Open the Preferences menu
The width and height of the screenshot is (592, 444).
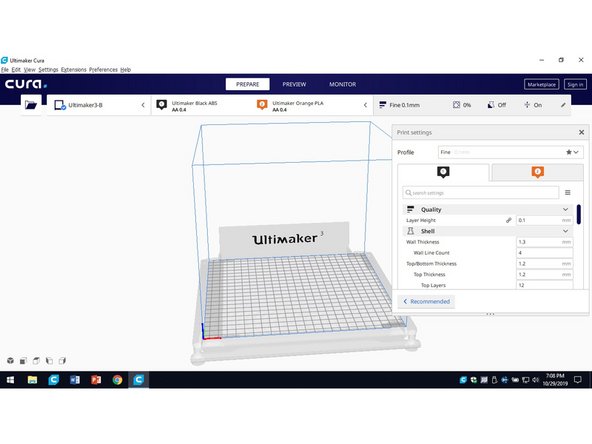click(103, 69)
